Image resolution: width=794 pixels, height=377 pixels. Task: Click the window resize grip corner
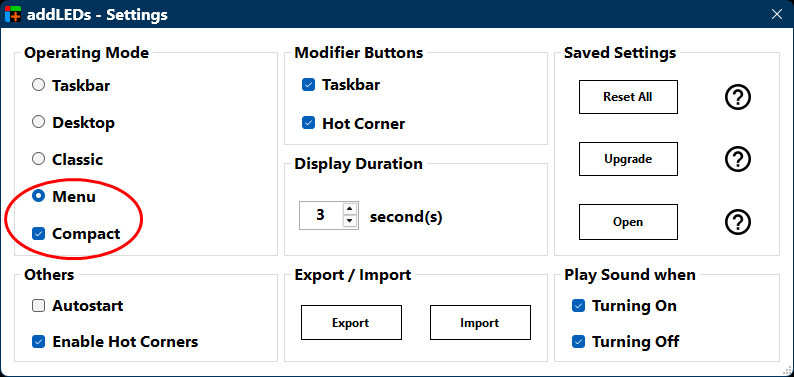pos(786,370)
